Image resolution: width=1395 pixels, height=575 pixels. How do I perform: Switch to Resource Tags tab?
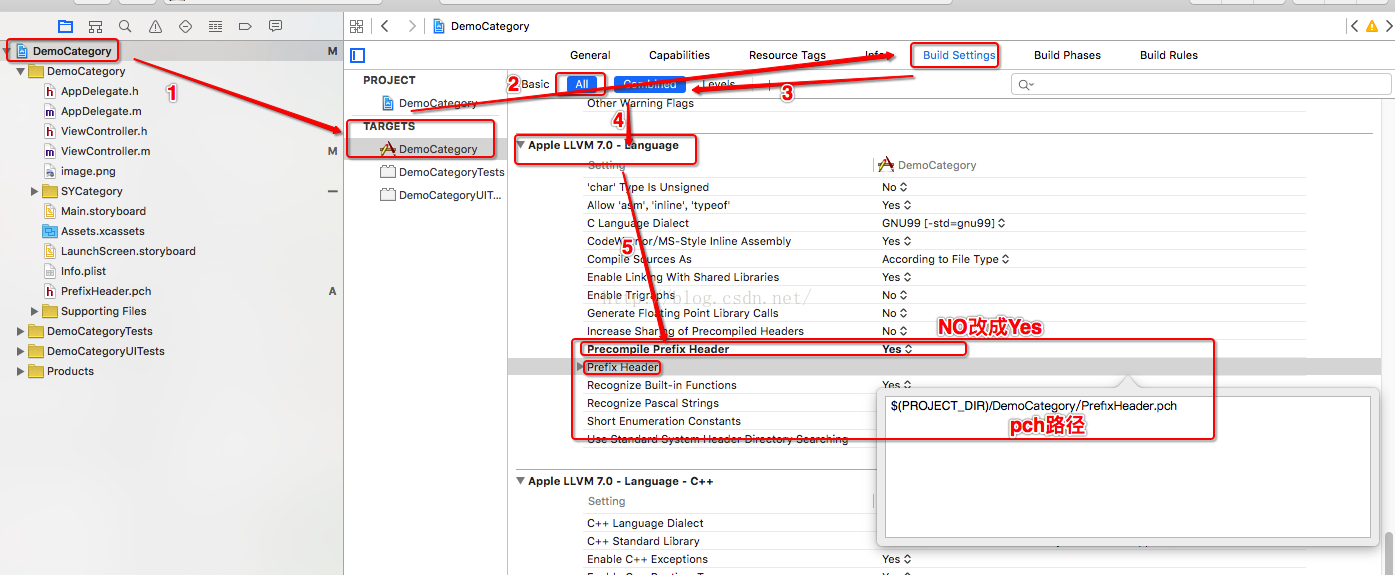coord(787,55)
